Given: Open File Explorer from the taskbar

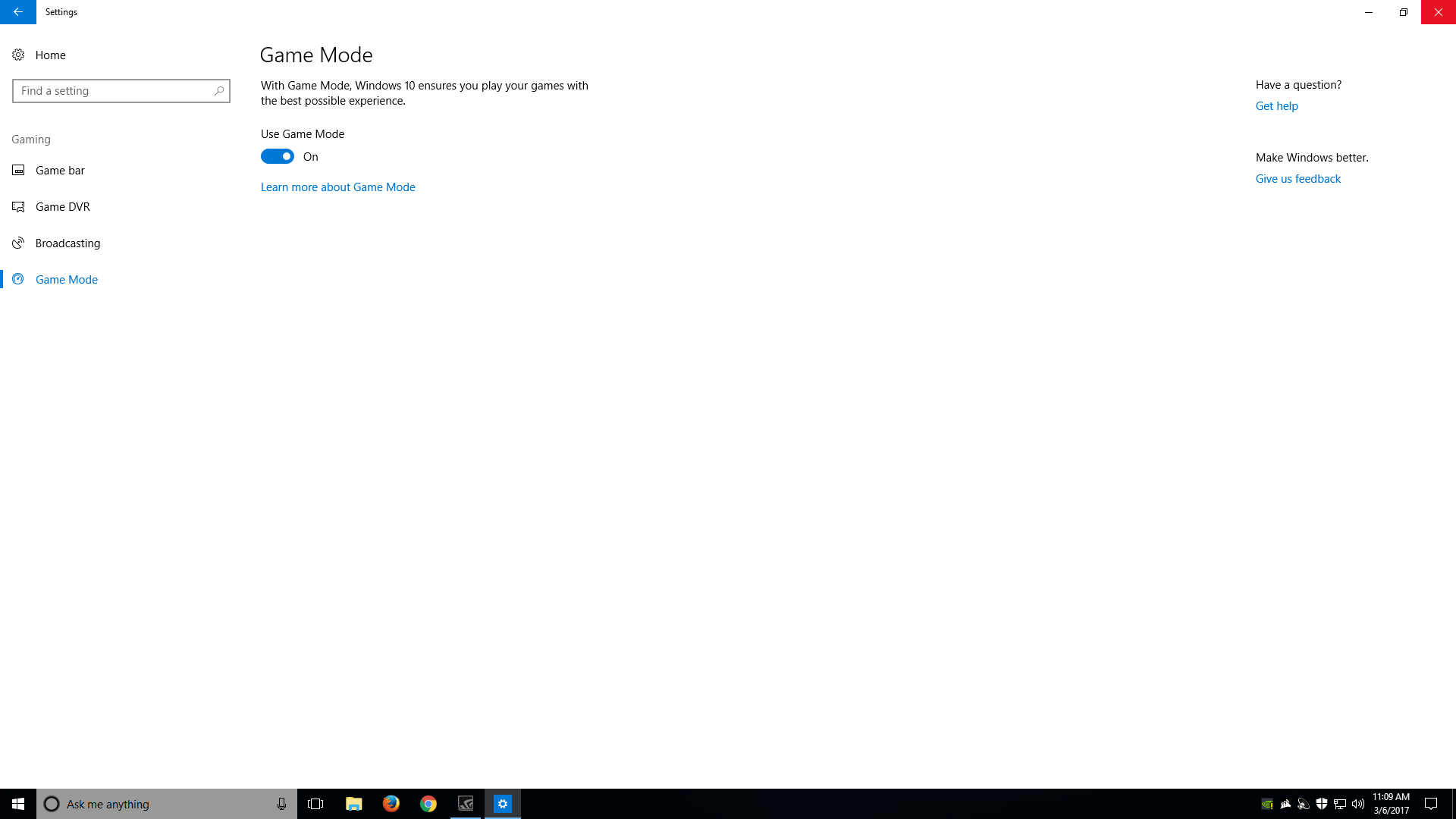Looking at the screenshot, I should (x=353, y=804).
